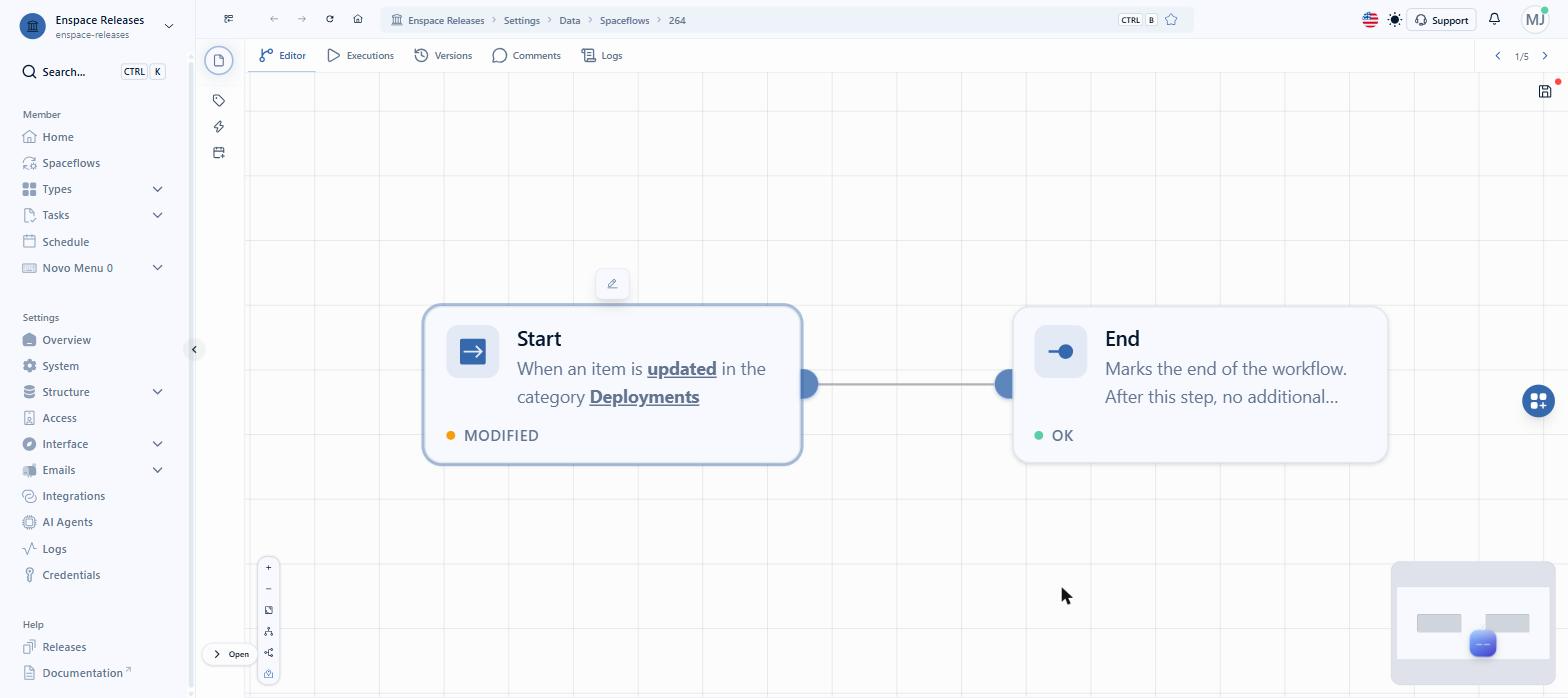
Task: Toggle the navigation tree icon in the top bar
Action: [x=229, y=19]
